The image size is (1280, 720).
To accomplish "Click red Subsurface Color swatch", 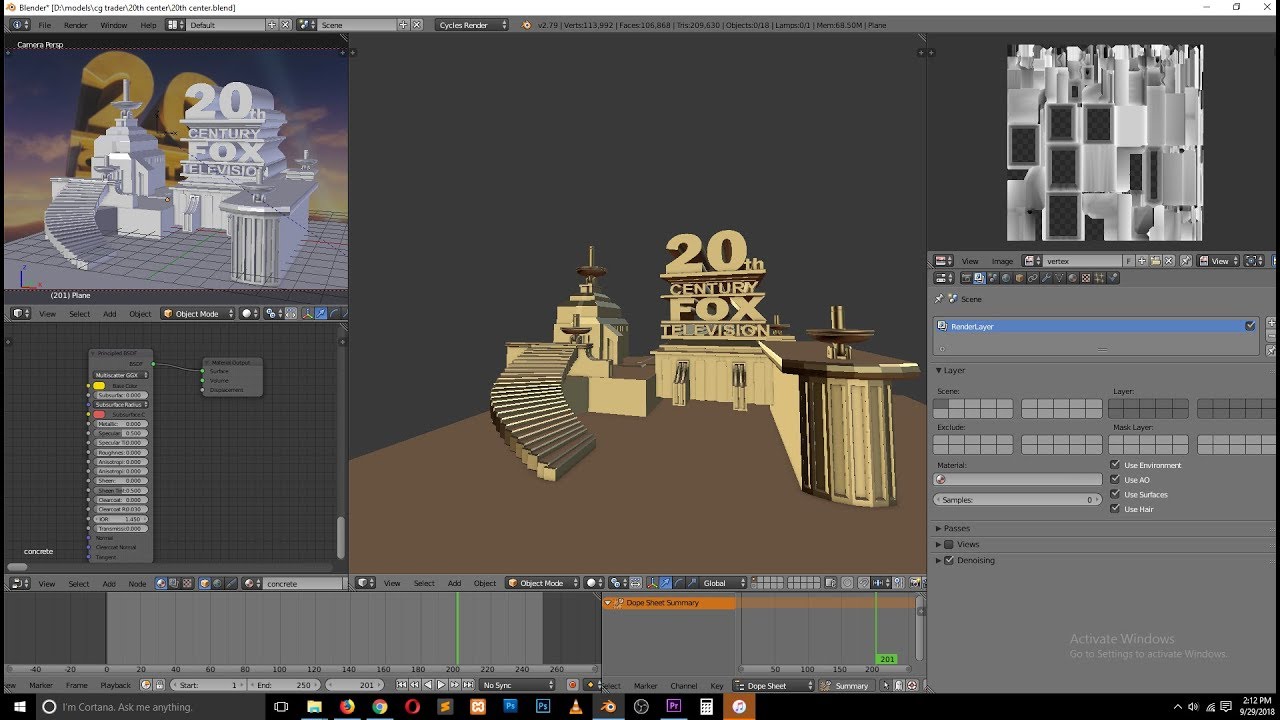I will [x=99, y=414].
